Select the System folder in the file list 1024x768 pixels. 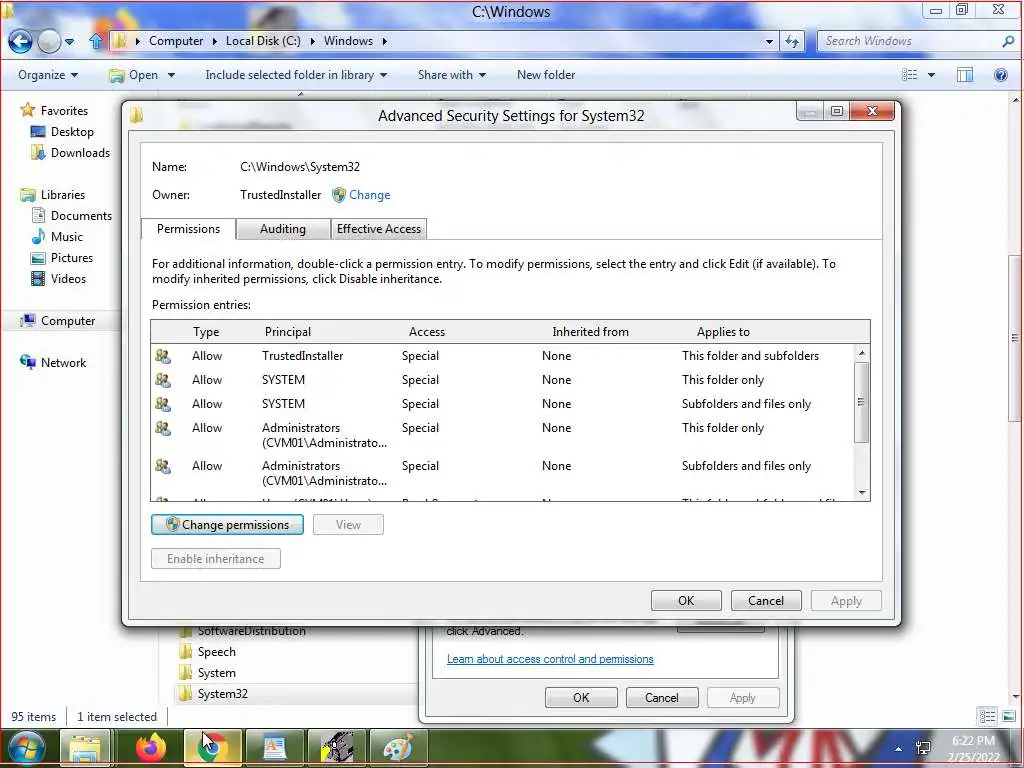[x=208, y=673]
